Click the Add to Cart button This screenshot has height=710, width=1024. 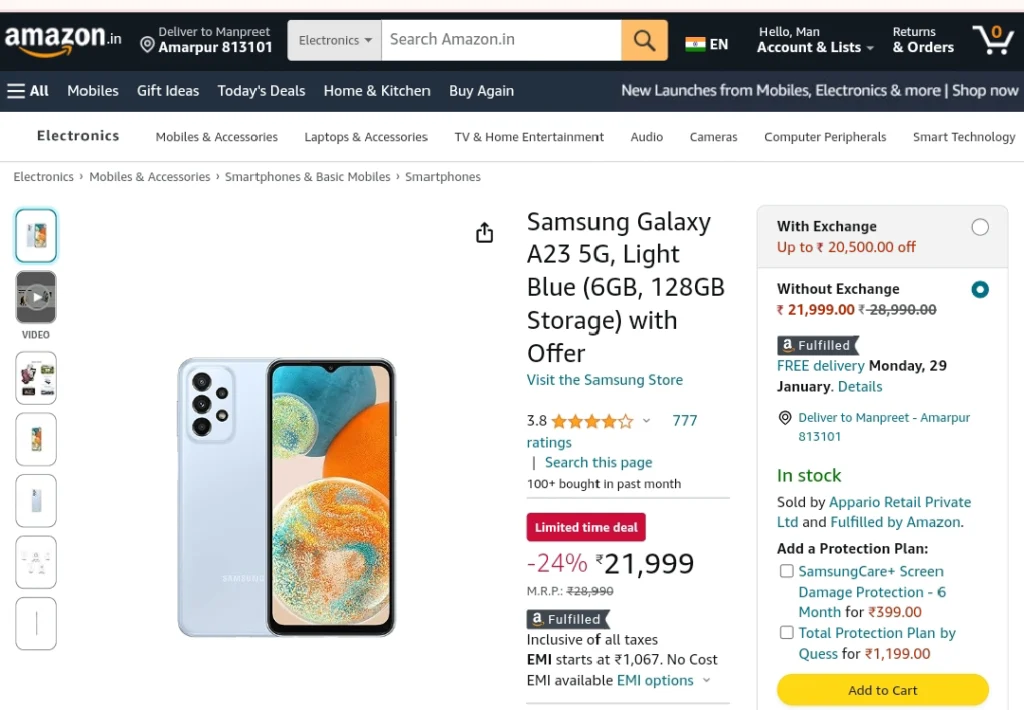click(882, 690)
